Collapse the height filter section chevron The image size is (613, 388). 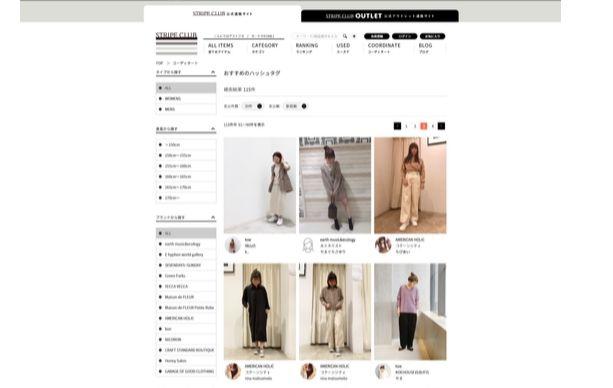click(213, 129)
